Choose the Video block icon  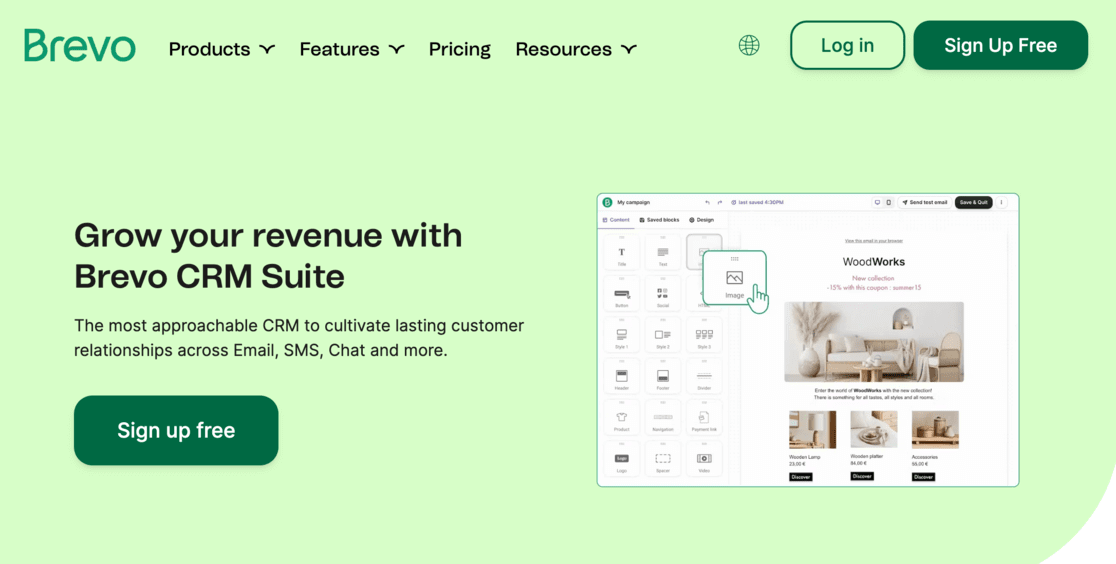click(704, 459)
